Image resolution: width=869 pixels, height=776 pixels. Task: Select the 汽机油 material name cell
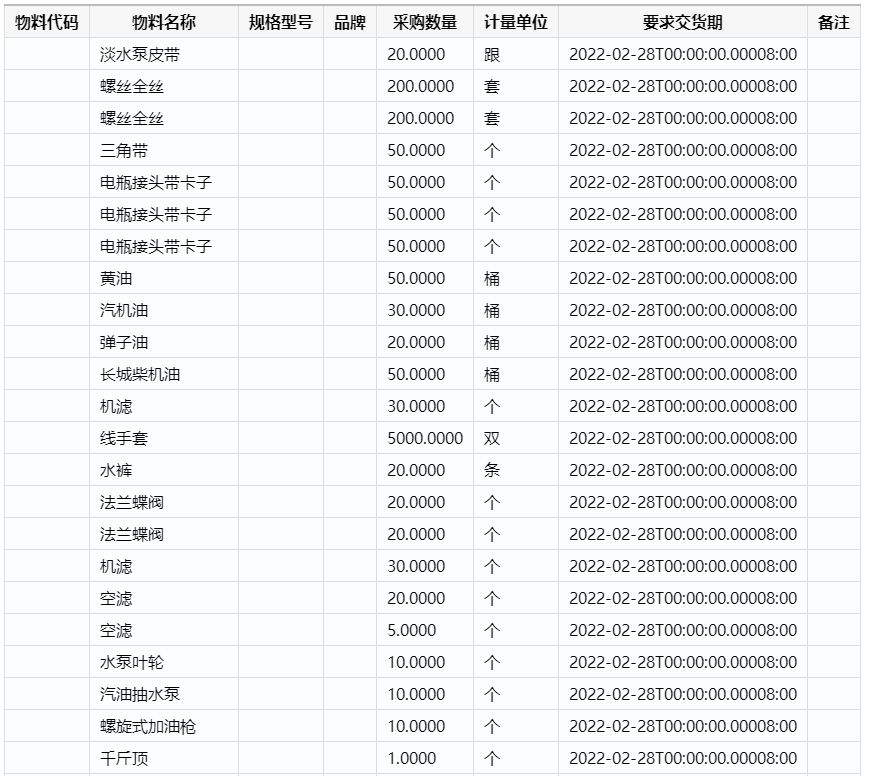[x=164, y=310]
